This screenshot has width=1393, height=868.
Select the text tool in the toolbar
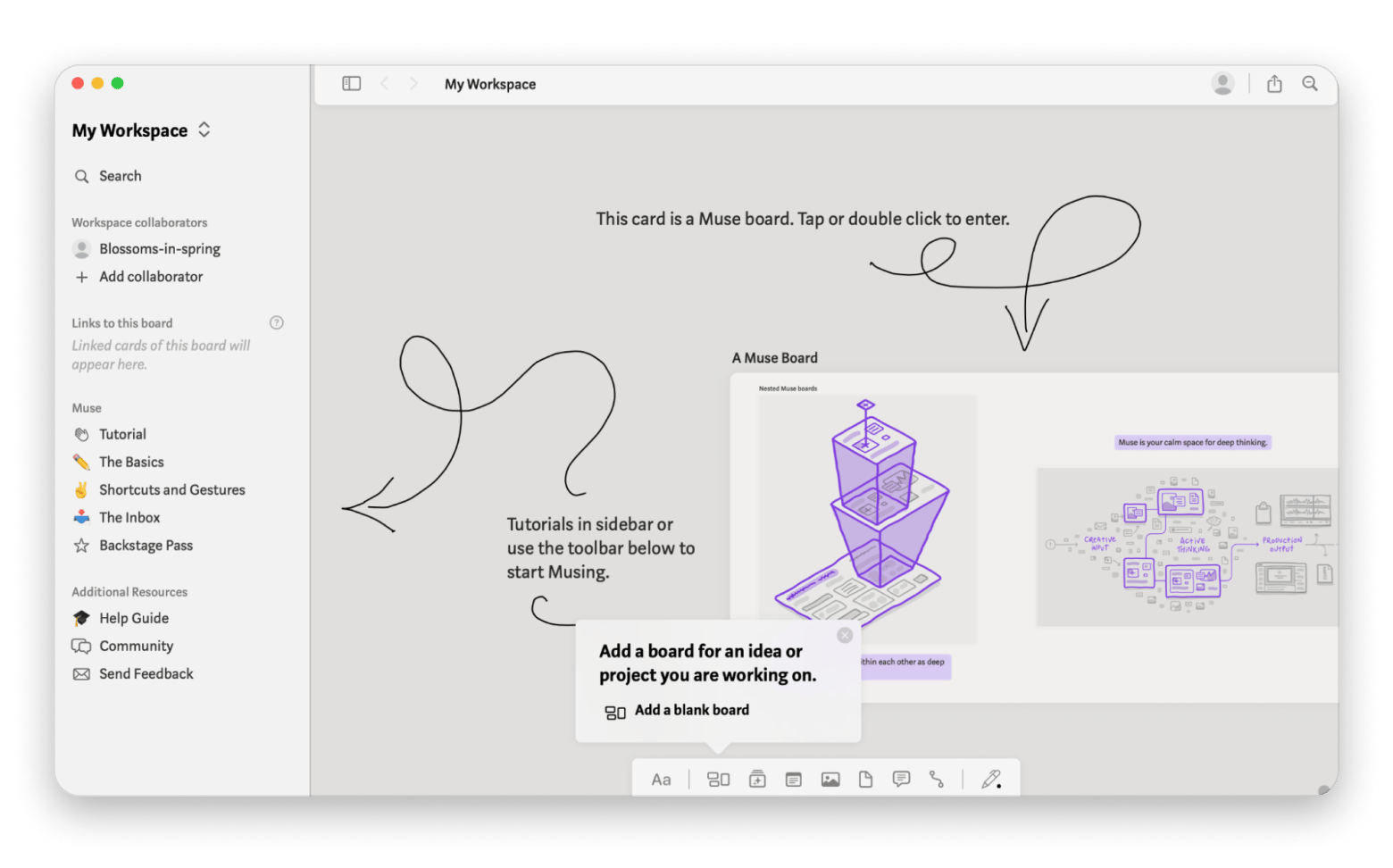click(x=661, y=779)
